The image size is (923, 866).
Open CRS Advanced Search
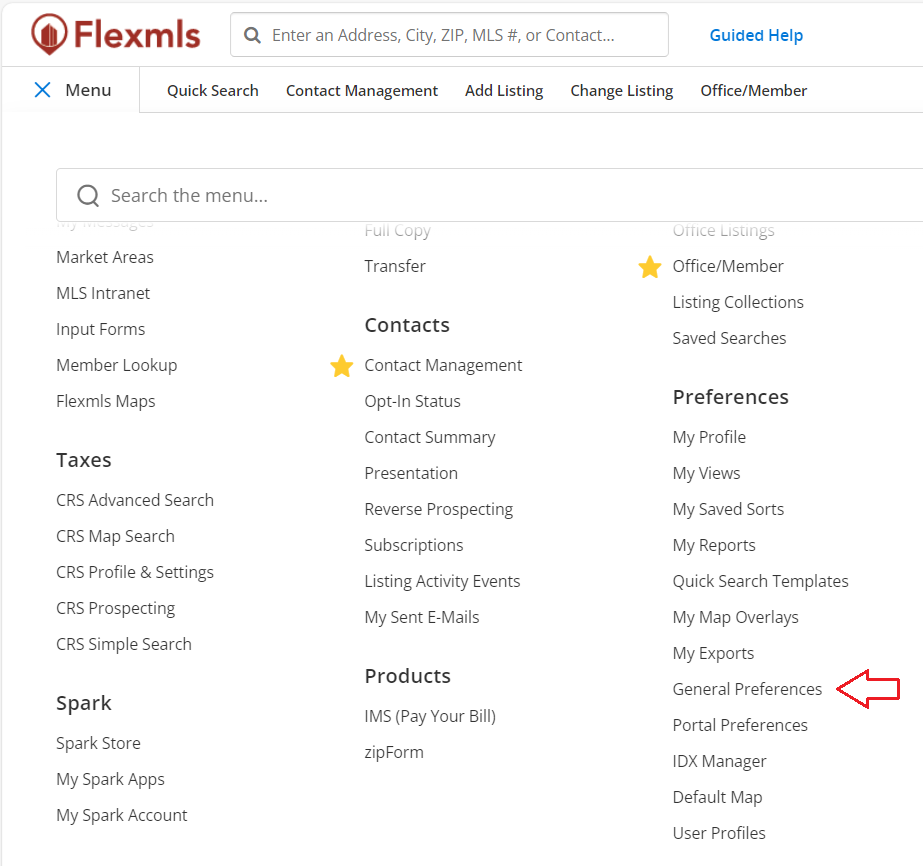click(x=135, y=500)
